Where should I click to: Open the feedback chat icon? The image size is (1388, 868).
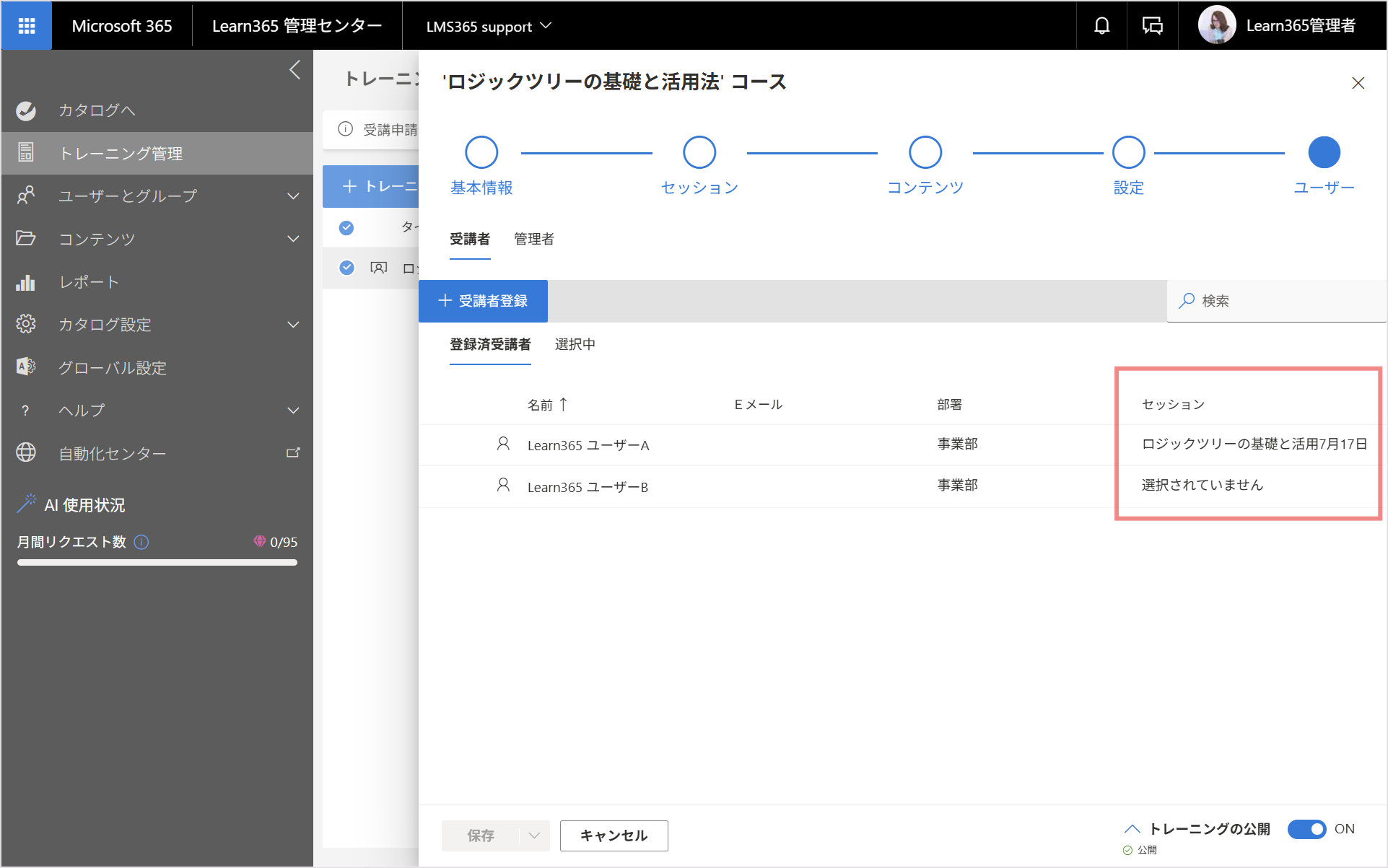(1152, 26)
